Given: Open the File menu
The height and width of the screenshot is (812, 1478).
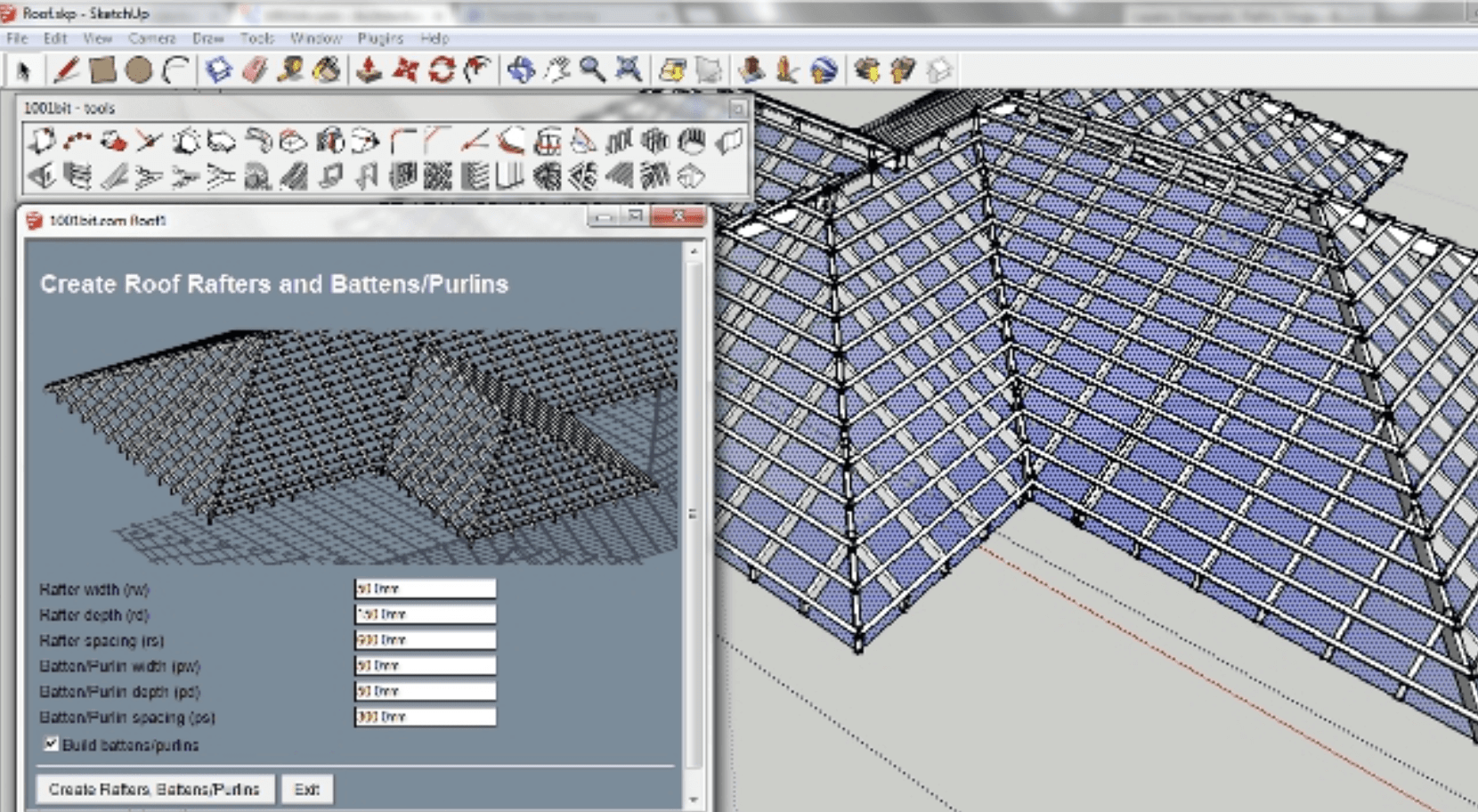Looking at the screenshot, I should [x=17, y=38].
